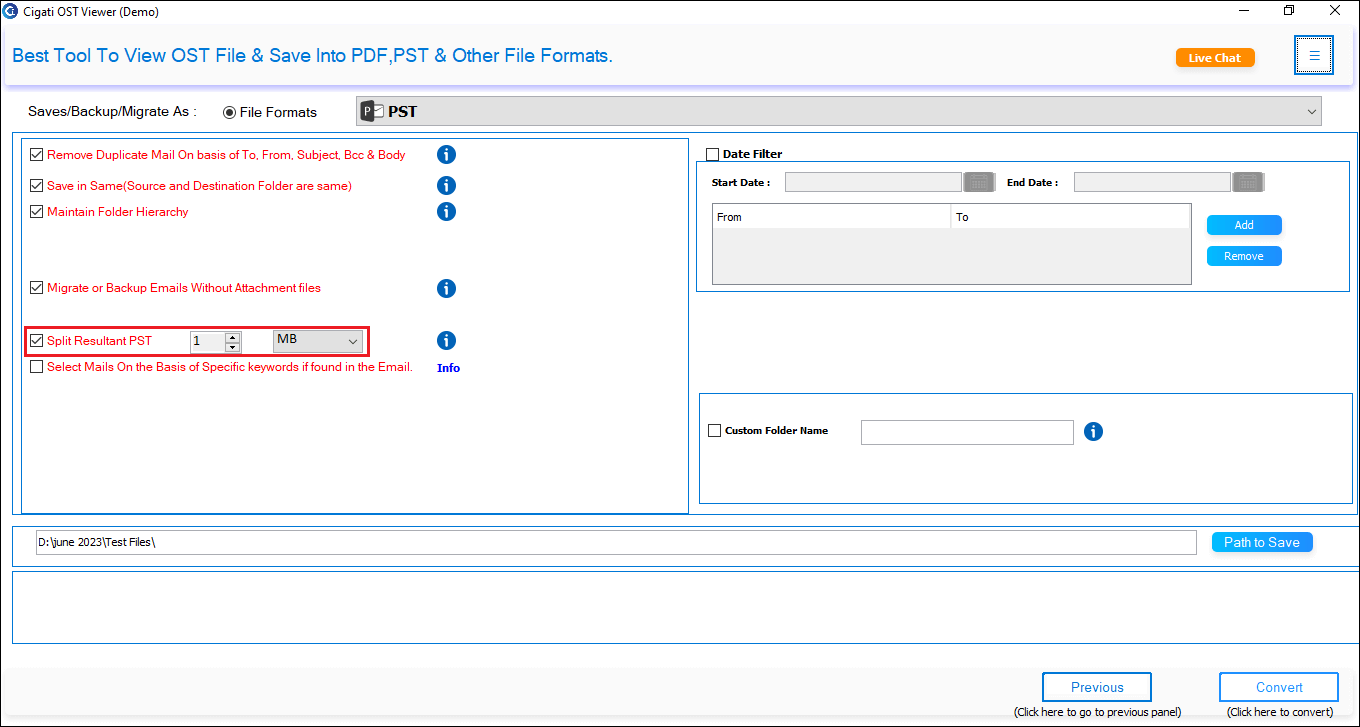Click the destination path text field
The image size is (1360, 727).
(616, 542)
